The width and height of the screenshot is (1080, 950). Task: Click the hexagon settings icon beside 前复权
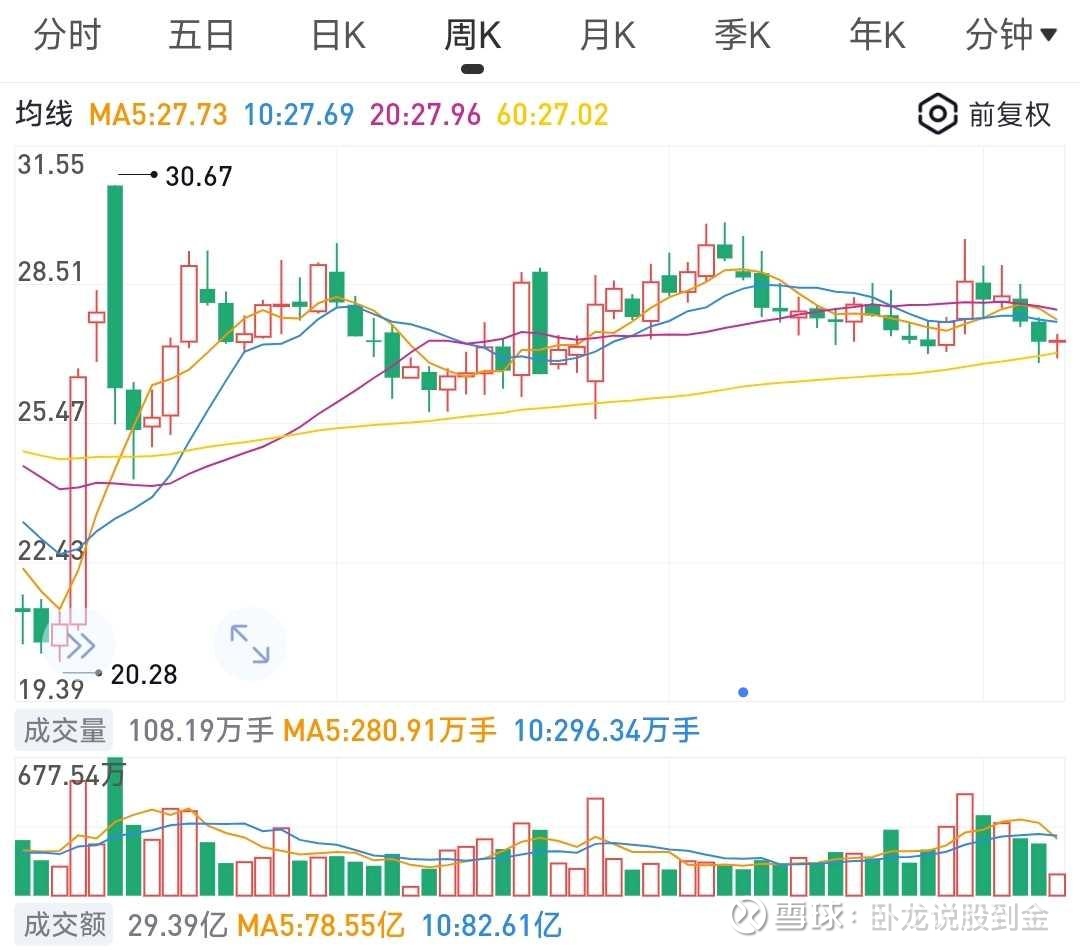pyautogui.click(x=937, y=114)
